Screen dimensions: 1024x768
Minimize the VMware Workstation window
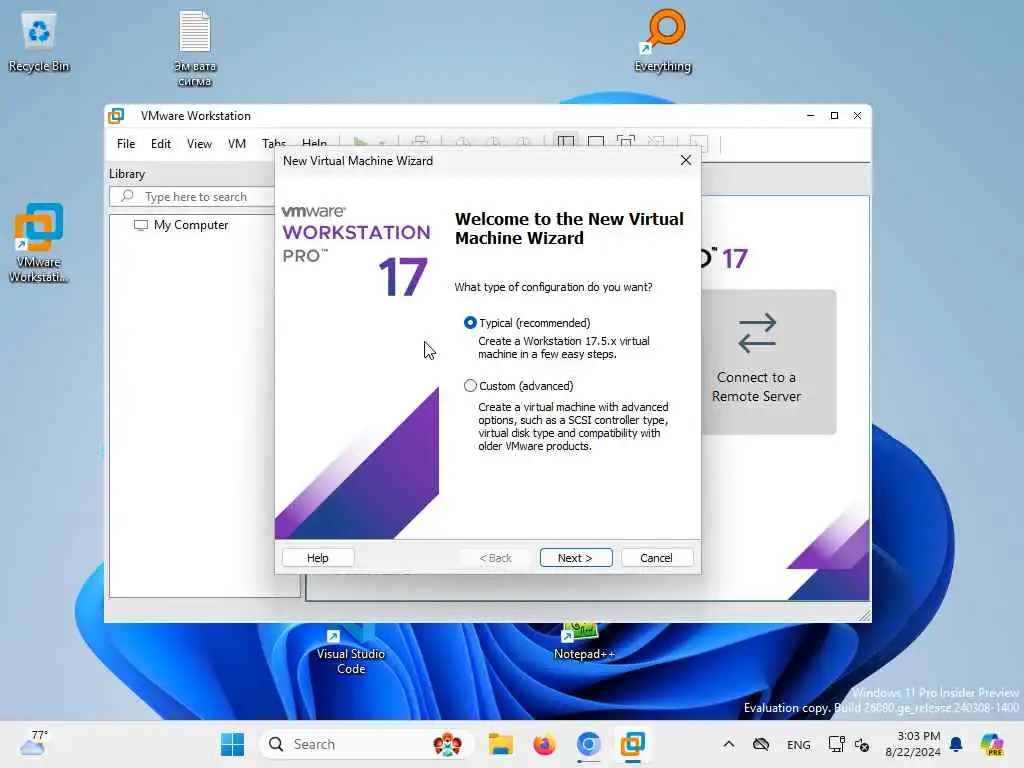click(810, 116)
